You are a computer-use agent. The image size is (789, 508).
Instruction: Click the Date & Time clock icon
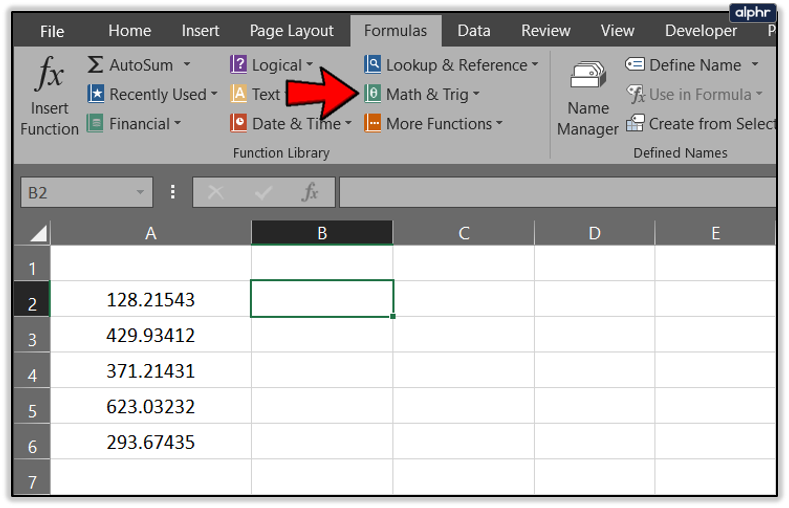pyautogui.click(x=239, y=123)
